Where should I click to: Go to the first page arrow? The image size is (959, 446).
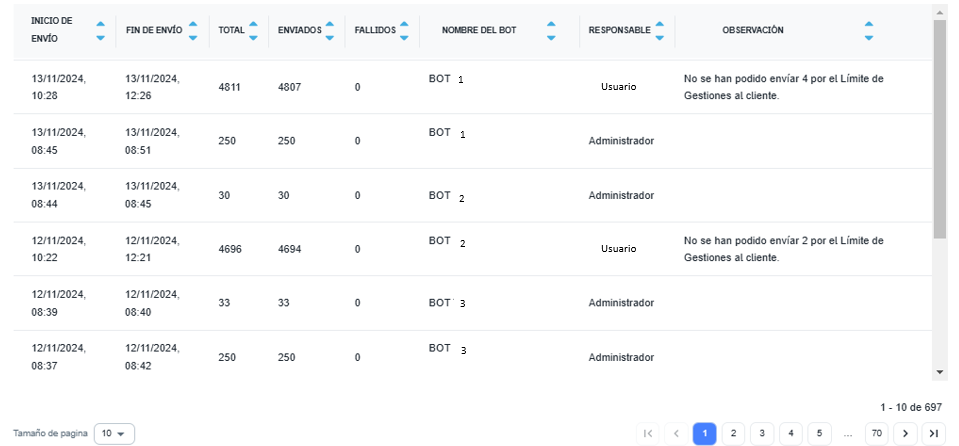click(648, 433)
